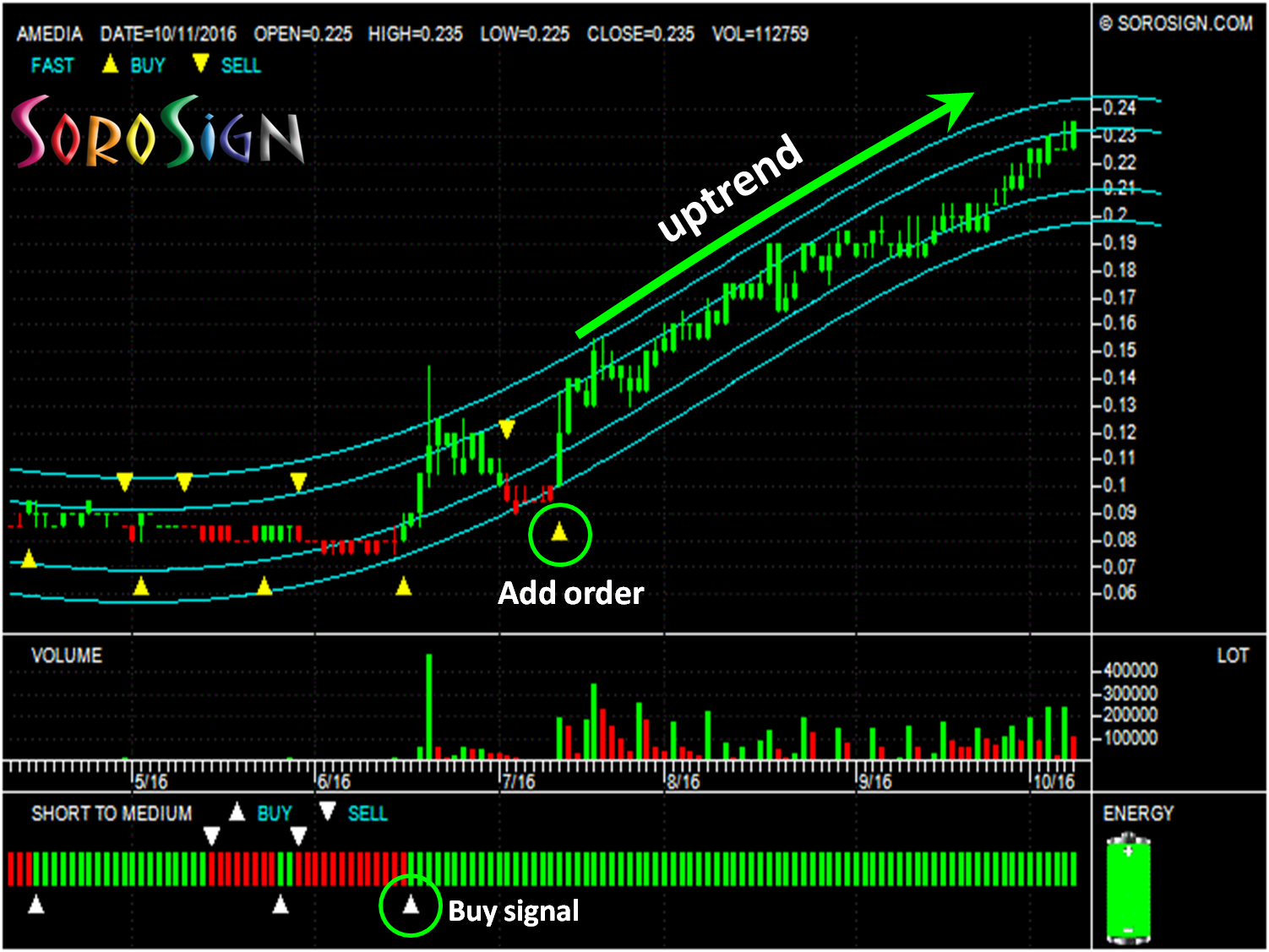The width and height of the screenshot is (1269, 952).
Task: Click the 7/16 date label on the time axis
Action: (518, 782)
